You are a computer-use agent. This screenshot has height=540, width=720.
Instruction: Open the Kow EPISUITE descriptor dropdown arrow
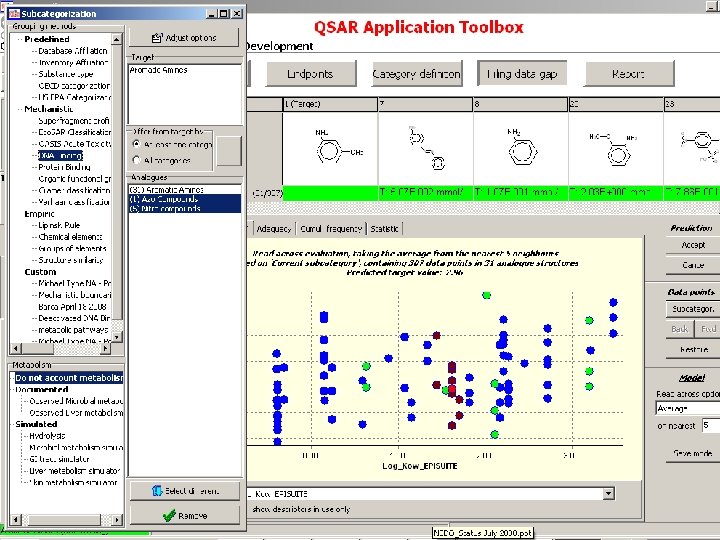pyautogui.click(x=608, y=494)
